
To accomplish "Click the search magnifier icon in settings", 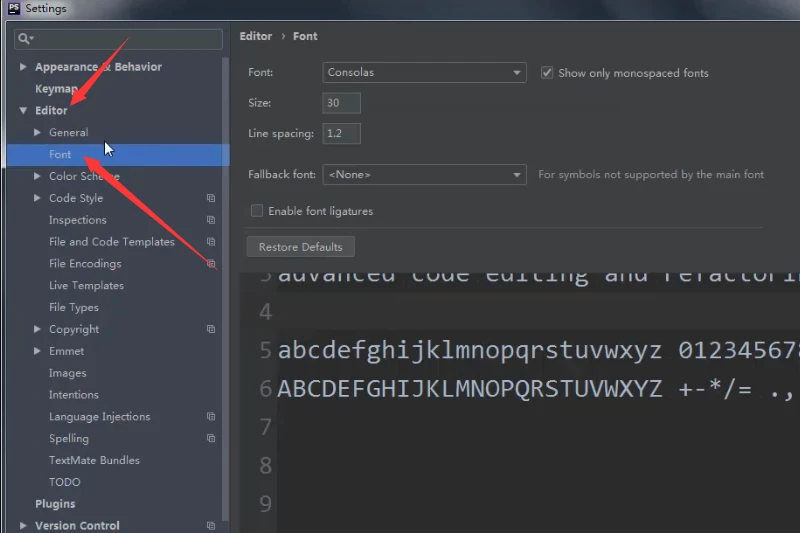I will pos(25,39).
